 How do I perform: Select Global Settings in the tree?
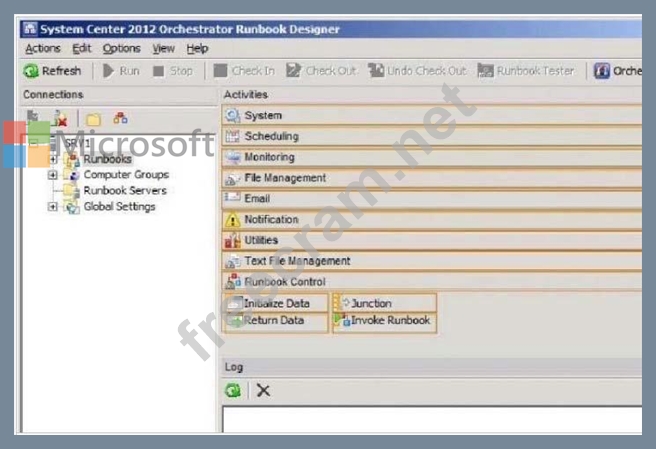point(119,207)
